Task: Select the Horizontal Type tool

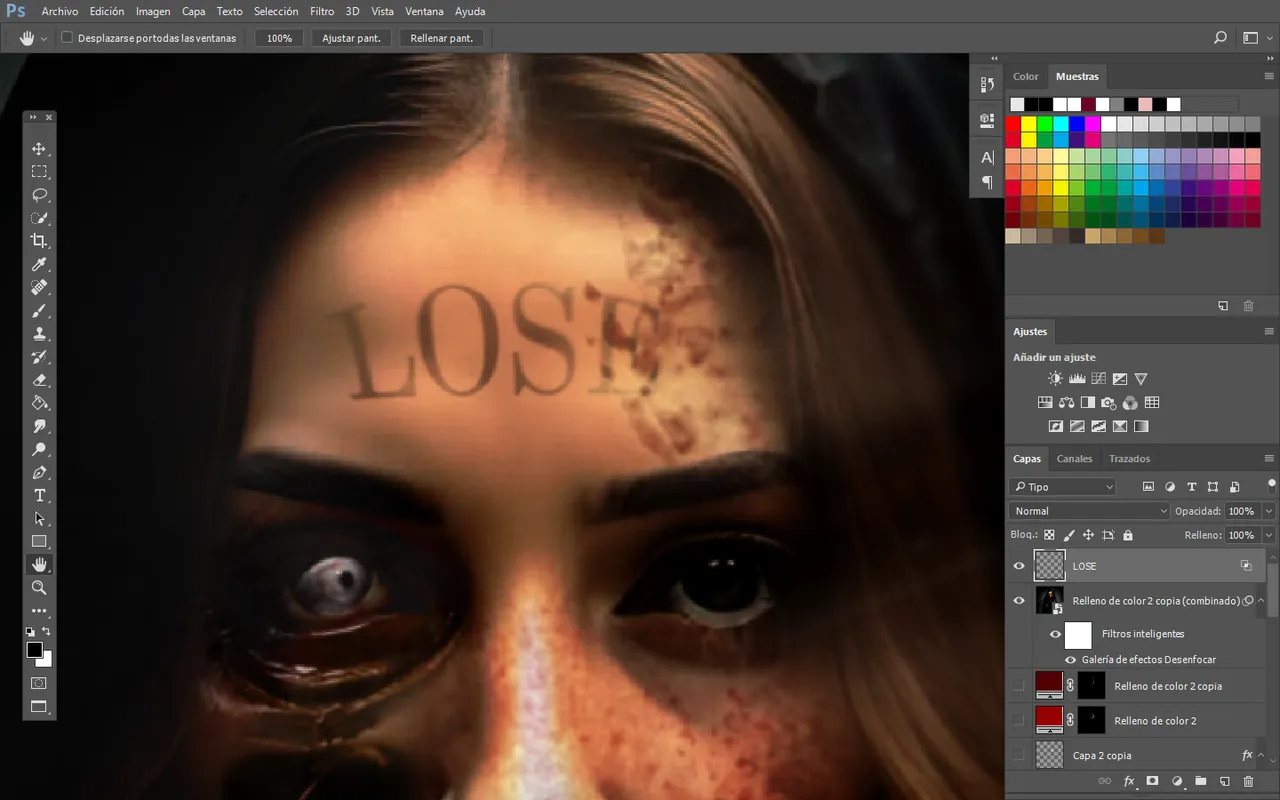Action: [x=39, y=496]
